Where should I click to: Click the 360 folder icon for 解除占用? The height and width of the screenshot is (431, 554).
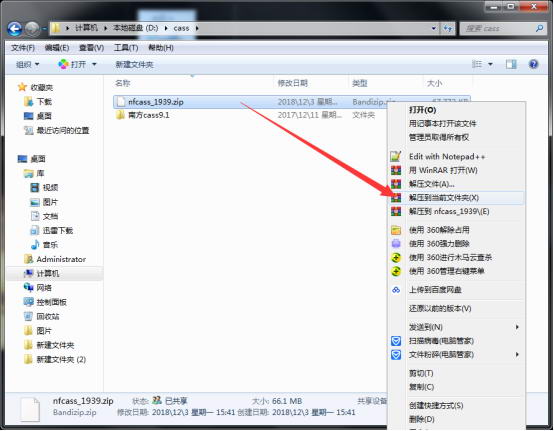(x=396, y=230)
